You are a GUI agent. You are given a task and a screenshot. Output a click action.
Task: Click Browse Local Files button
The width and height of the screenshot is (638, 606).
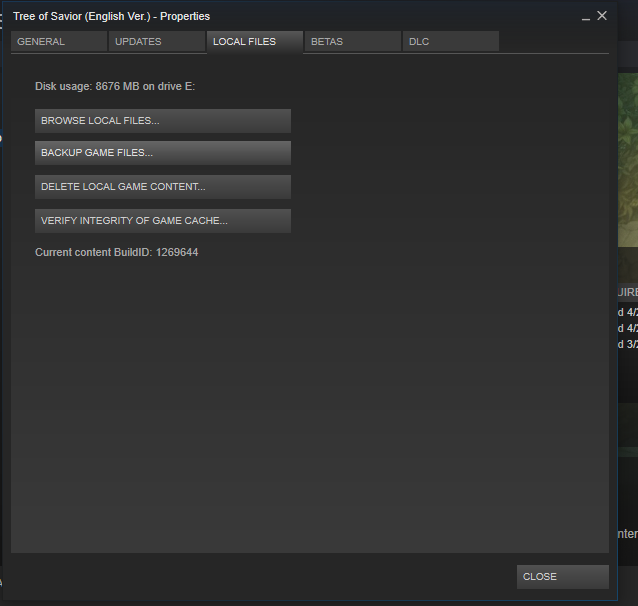click(x=162, y=121)
